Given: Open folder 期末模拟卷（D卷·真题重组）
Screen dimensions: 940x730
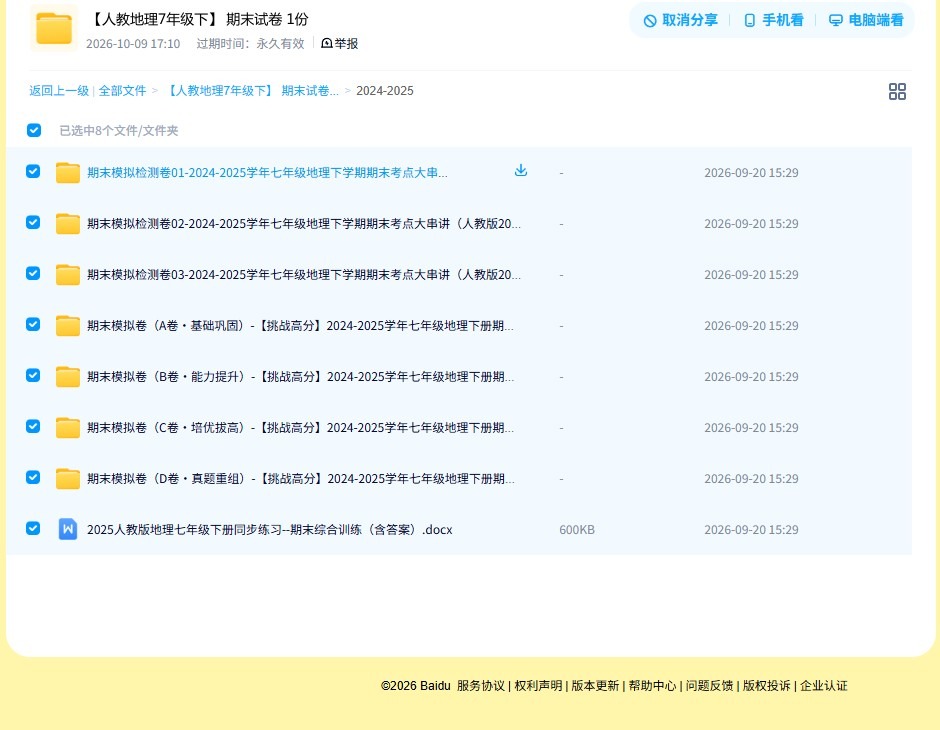Looking at the screenshot, I should (x=300, y=478).
